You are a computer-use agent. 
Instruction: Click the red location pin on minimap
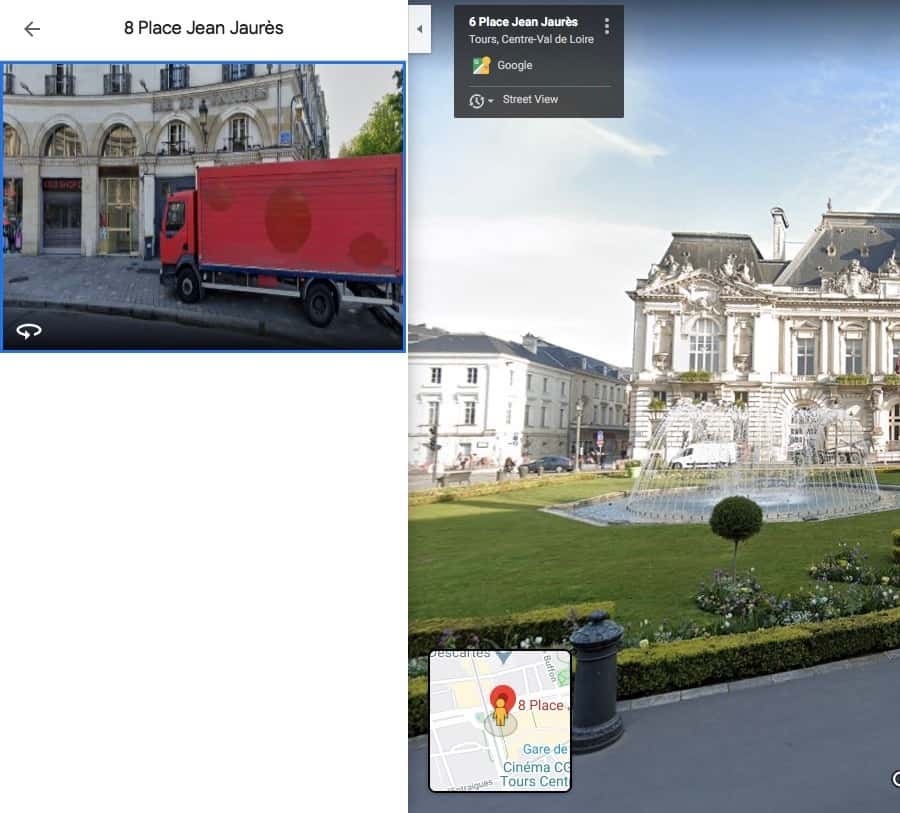501,698
